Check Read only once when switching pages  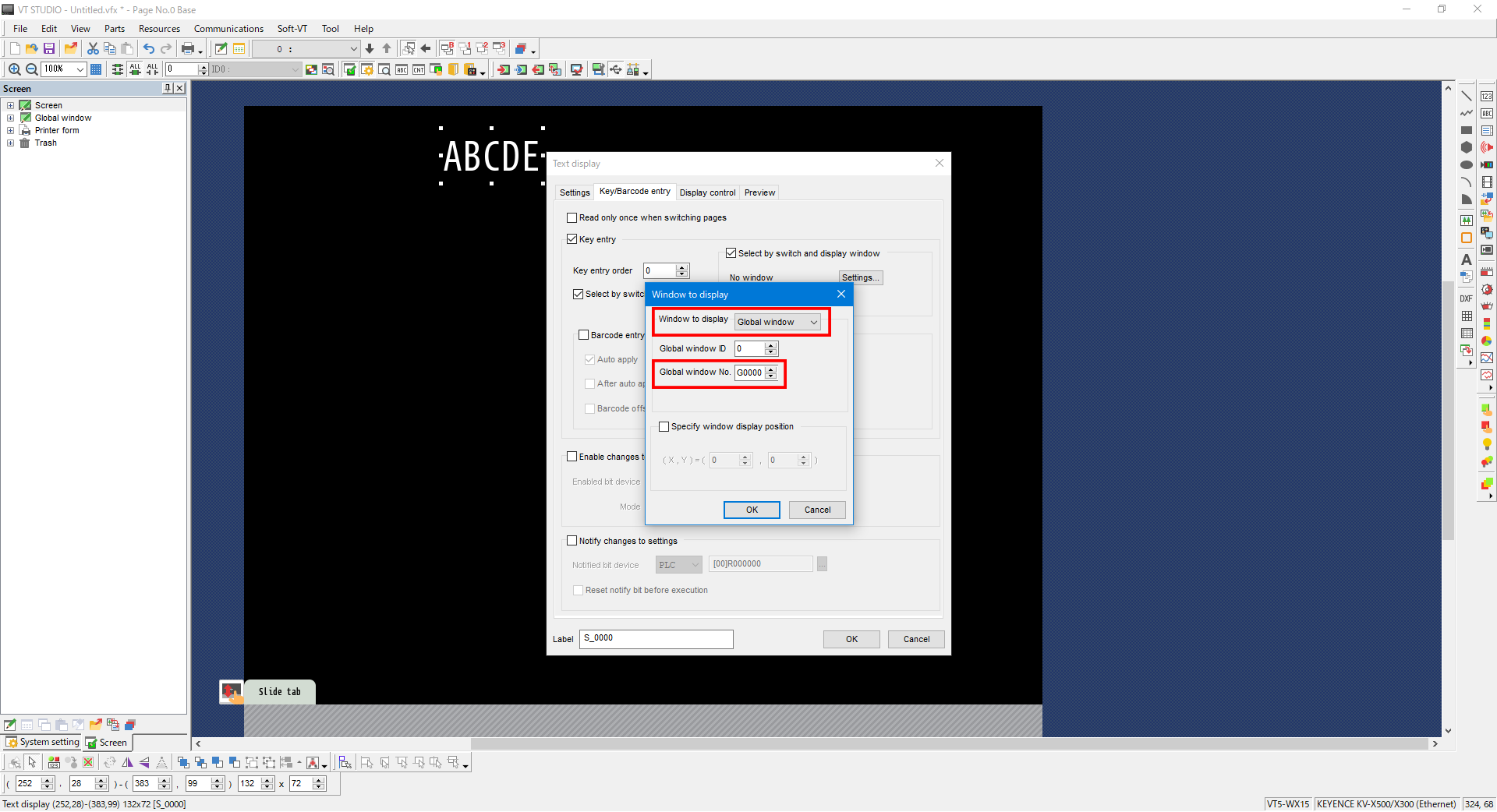pyautogui.click(x=572, y=218)
